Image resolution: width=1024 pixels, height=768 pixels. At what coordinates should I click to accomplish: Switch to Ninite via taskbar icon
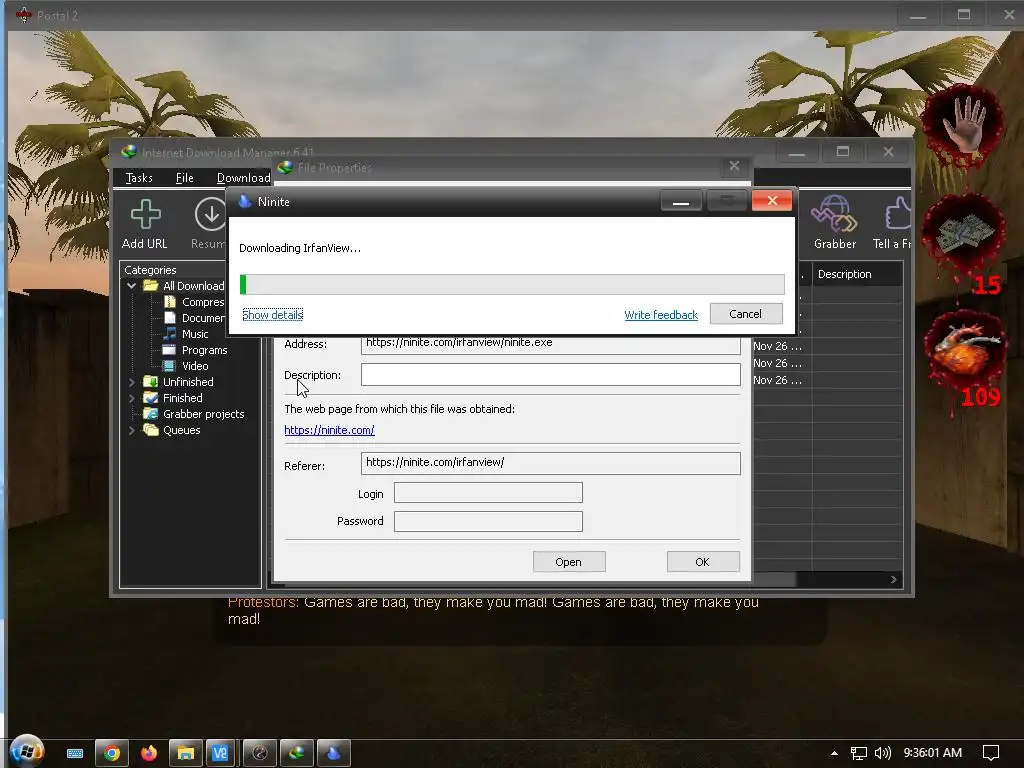(x=334, y=754)
